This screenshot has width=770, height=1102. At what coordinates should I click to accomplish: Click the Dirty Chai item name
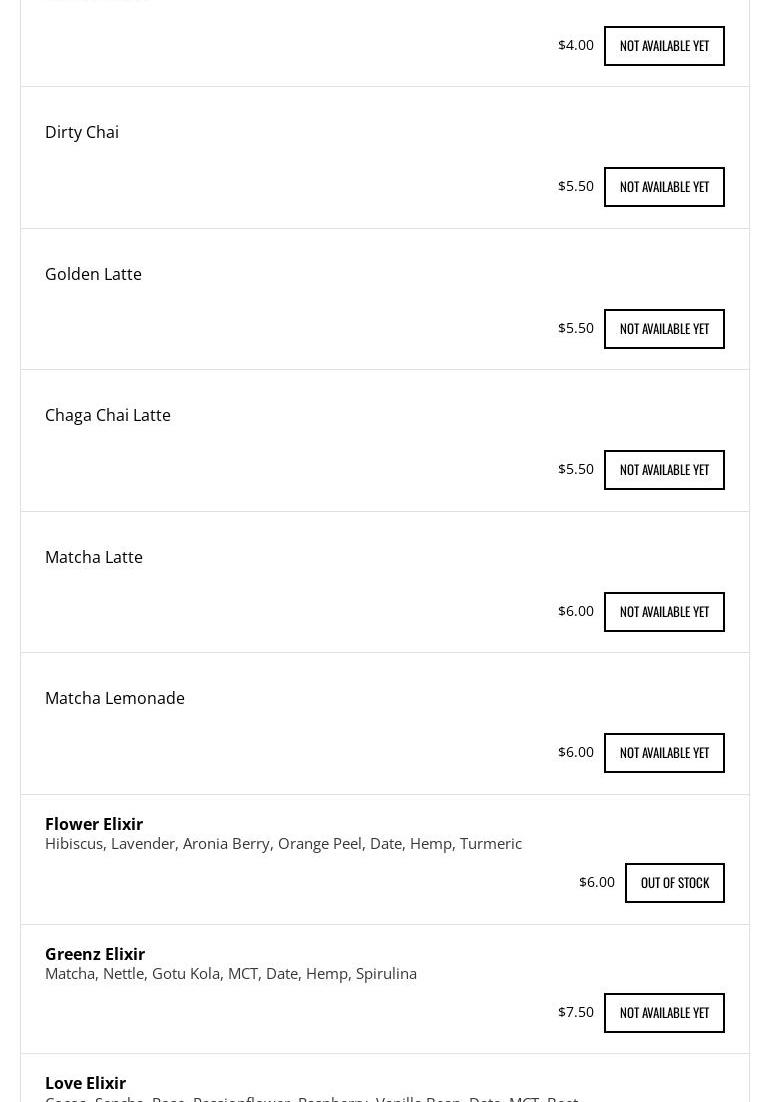point(82,132)
